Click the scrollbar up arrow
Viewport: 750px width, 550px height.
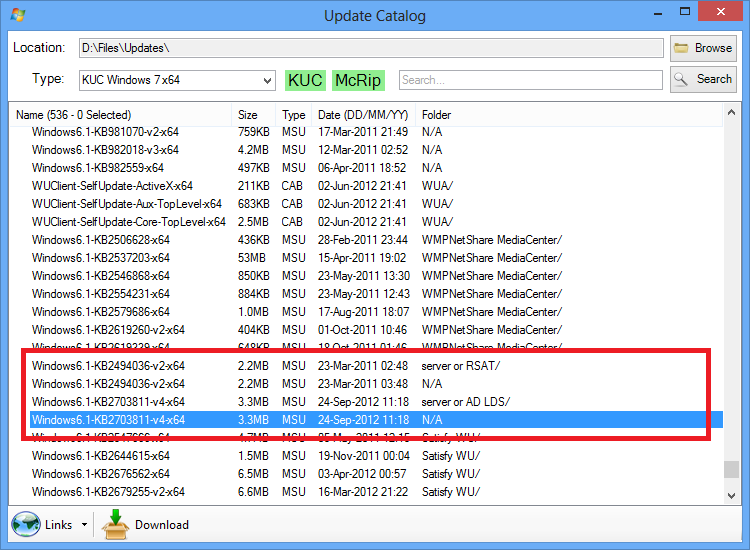[x=731, y=112]
